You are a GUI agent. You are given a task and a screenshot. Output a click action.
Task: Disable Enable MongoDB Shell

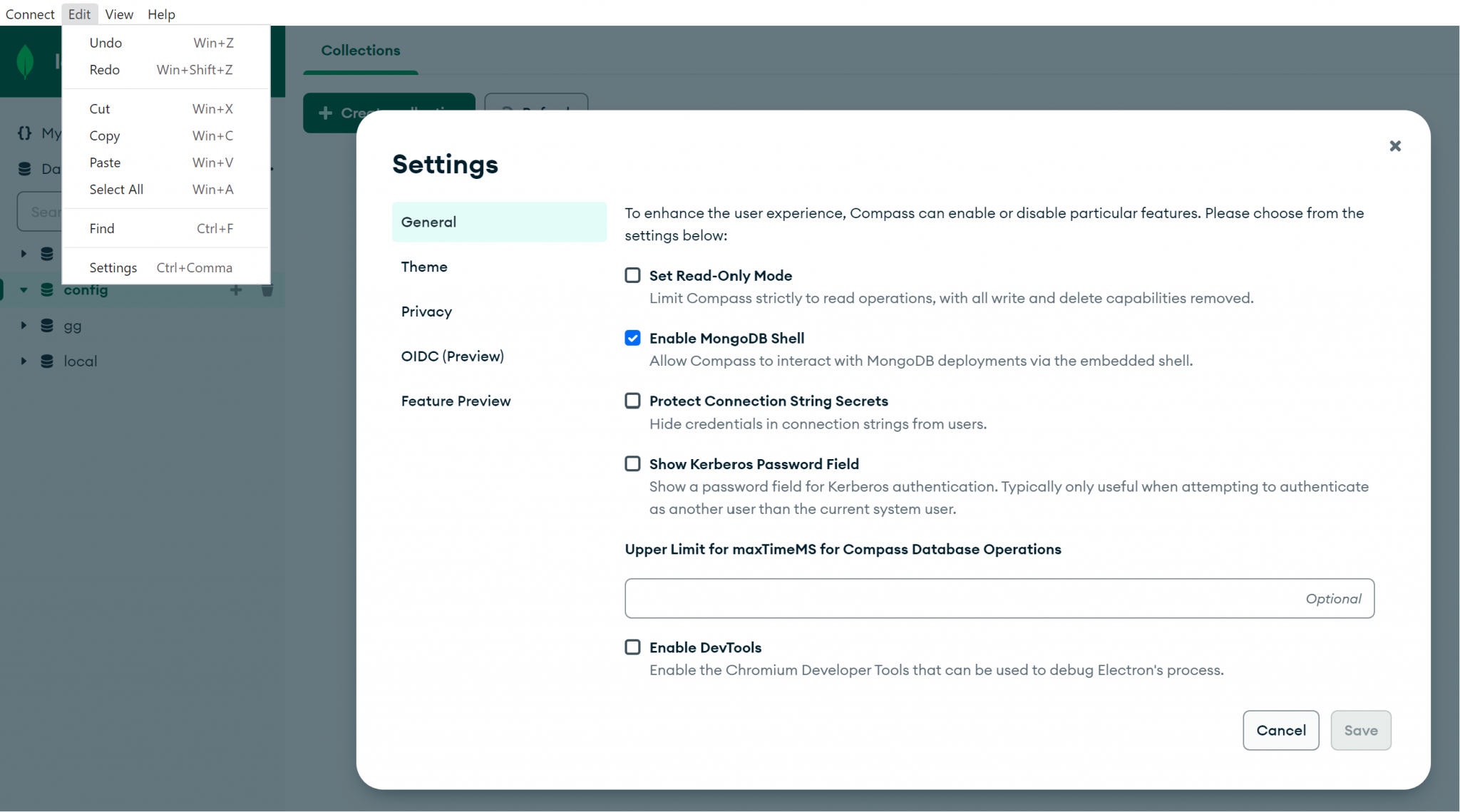coord(632,338)
